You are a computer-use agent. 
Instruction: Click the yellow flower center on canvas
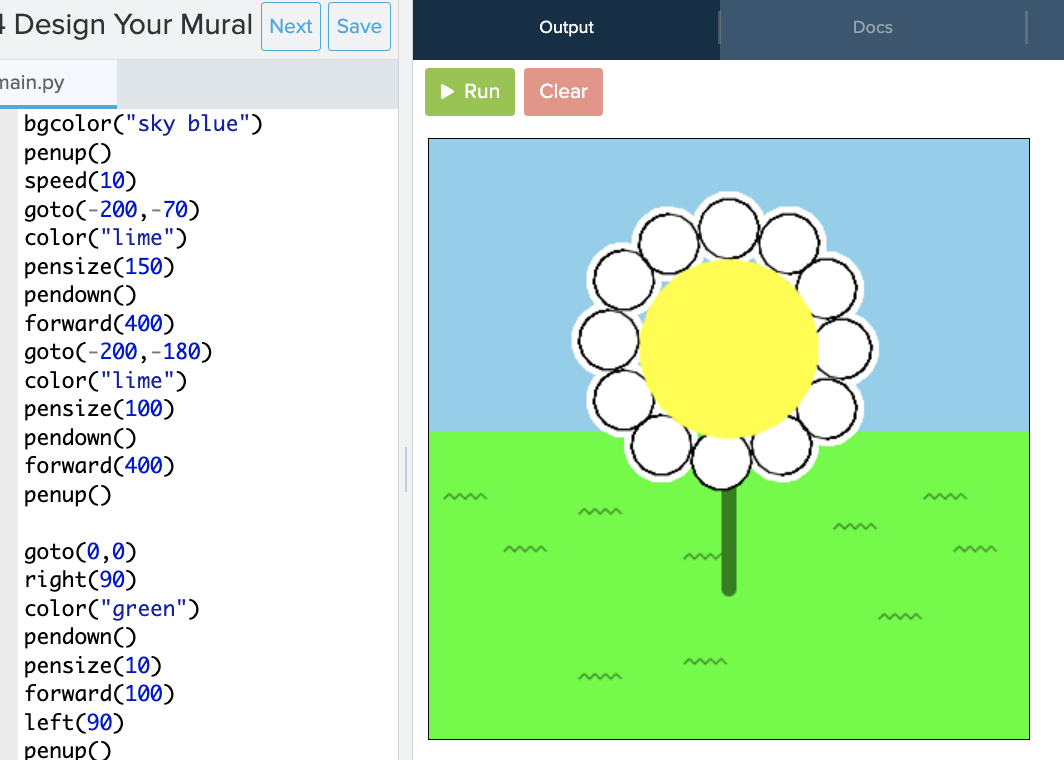[728, 348]
